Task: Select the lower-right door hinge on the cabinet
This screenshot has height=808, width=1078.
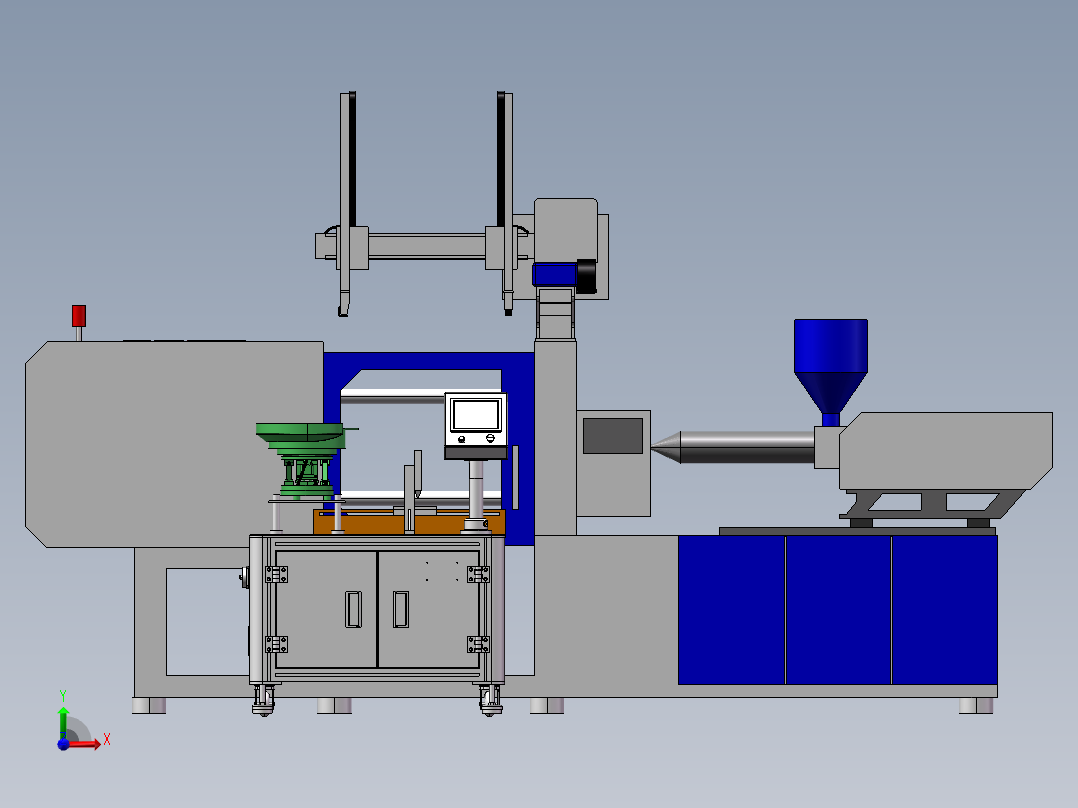Action: (x=478, y=644)
